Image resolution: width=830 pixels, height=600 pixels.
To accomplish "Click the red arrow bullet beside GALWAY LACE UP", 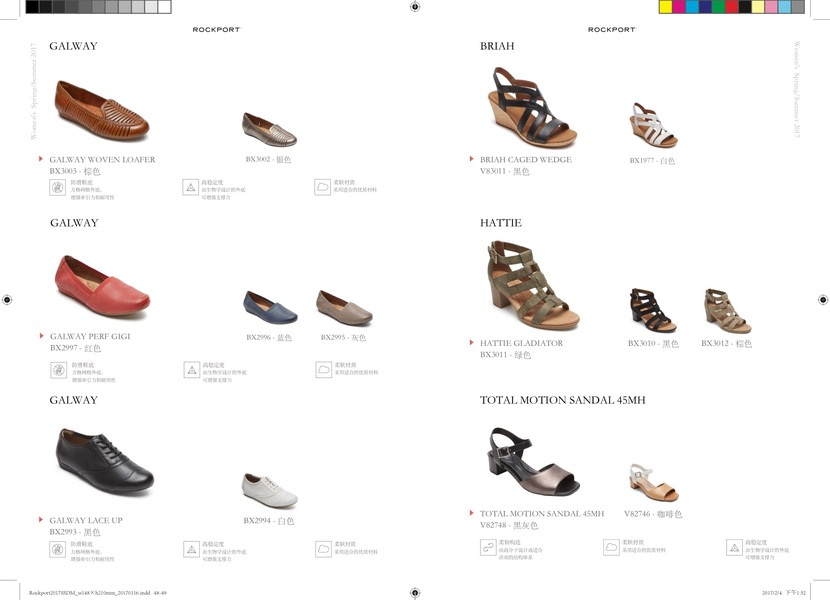I will click(41, 520).
